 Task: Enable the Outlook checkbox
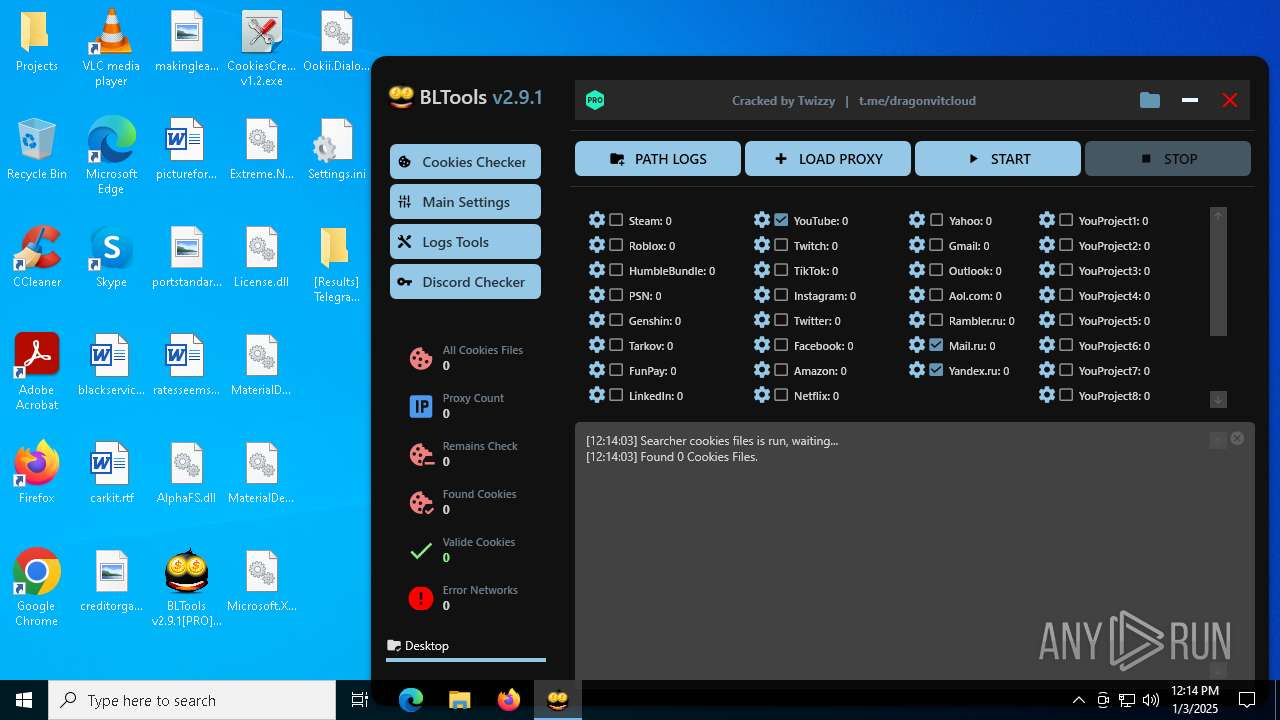pyautogui.click(x=936, y=270)
